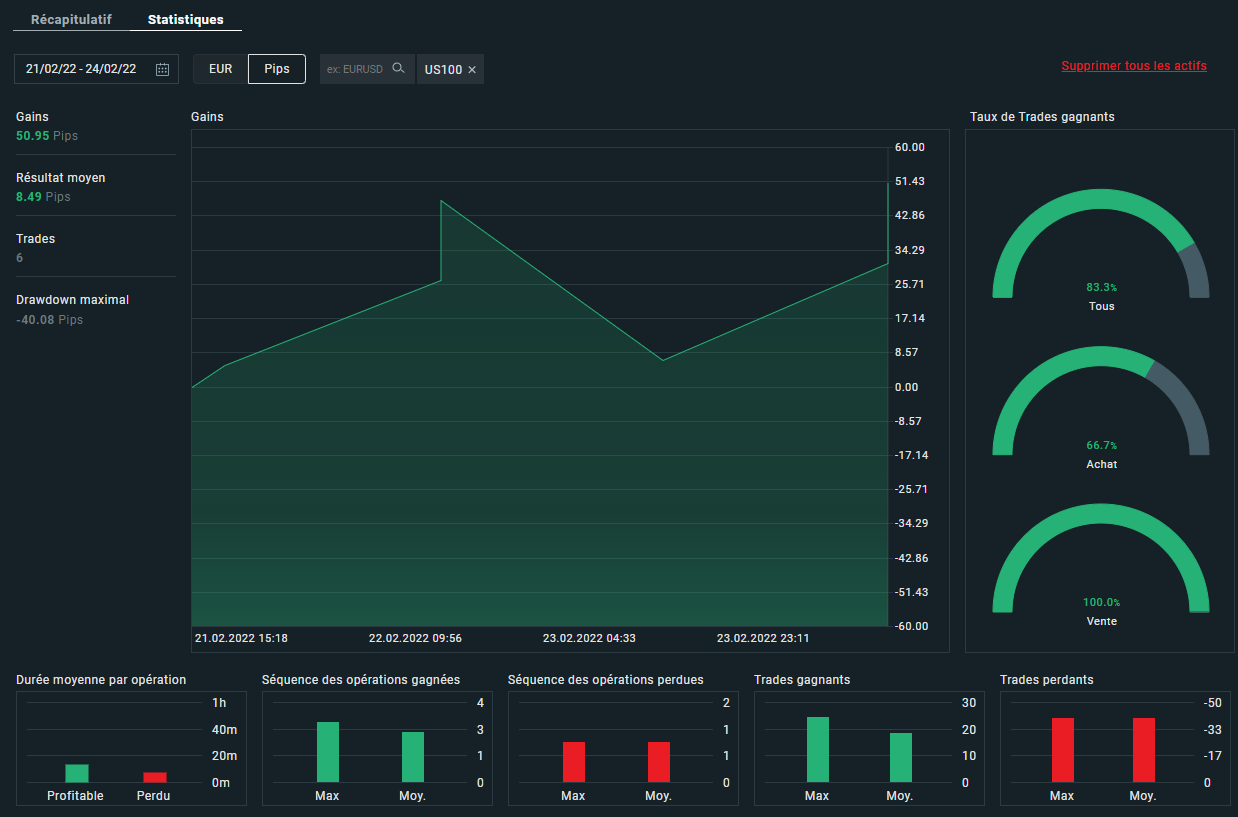Click the search magnifier icon
The height and width of the screenshot is (817, 1238).
398,68
